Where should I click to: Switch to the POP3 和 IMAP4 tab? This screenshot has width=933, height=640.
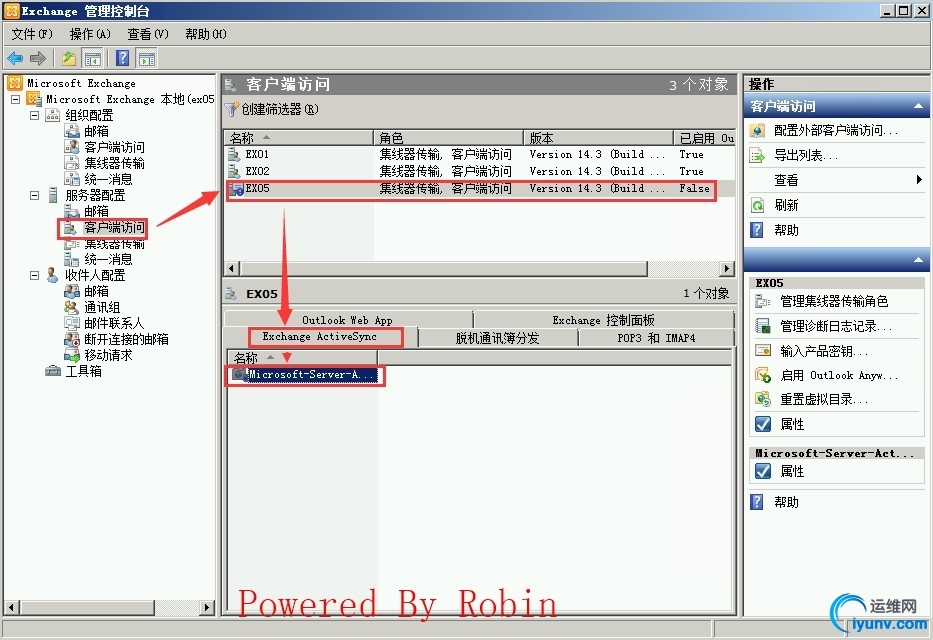pyautogui.click(x=656, y=338)
